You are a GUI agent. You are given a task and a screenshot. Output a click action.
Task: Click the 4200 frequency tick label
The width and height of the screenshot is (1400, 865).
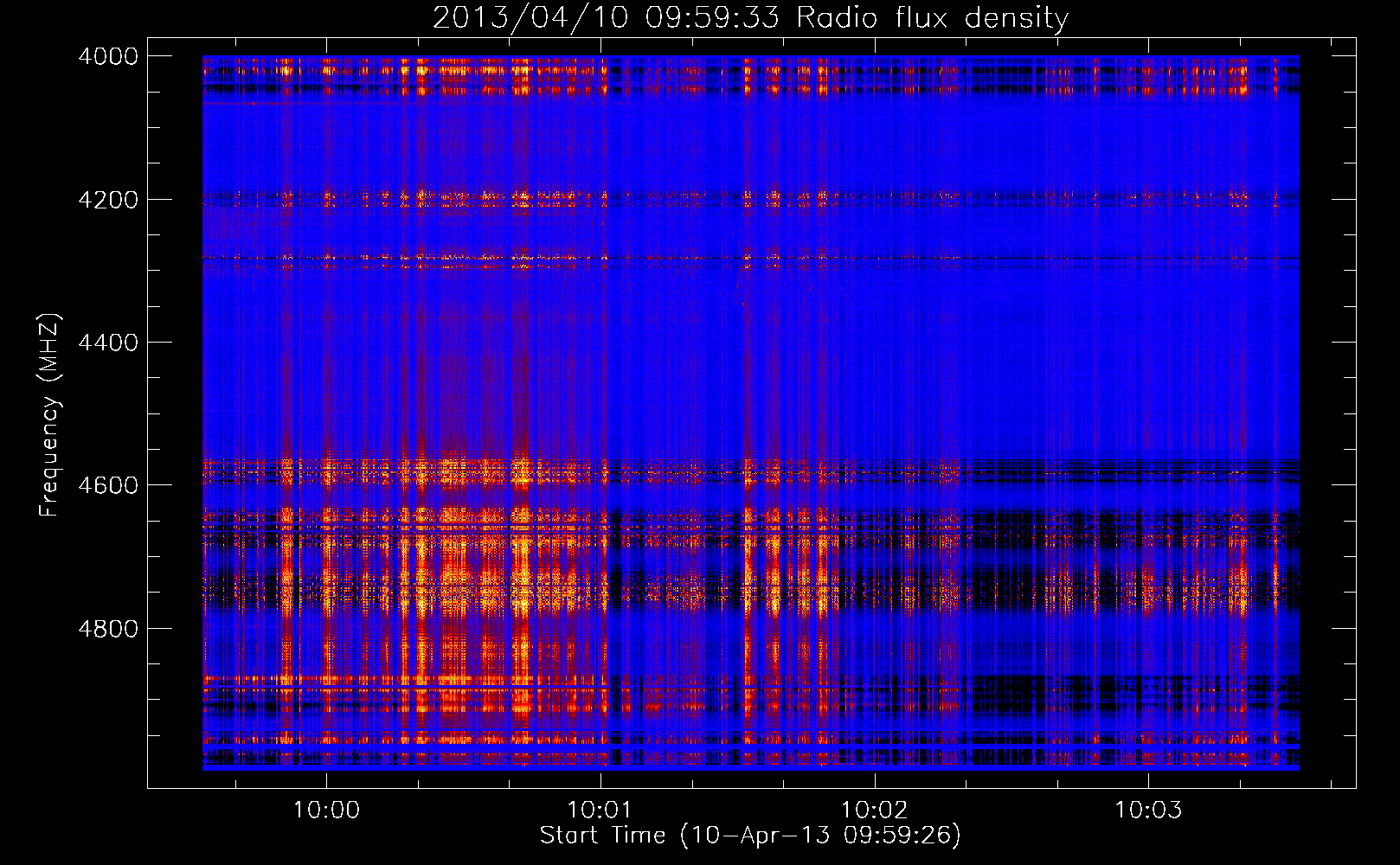[x=108, y=200]
